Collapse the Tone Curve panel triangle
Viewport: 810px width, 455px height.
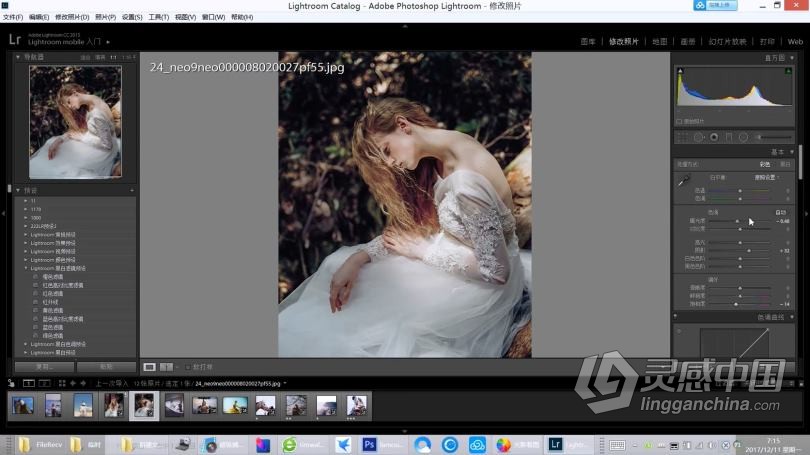coord(792,317)
